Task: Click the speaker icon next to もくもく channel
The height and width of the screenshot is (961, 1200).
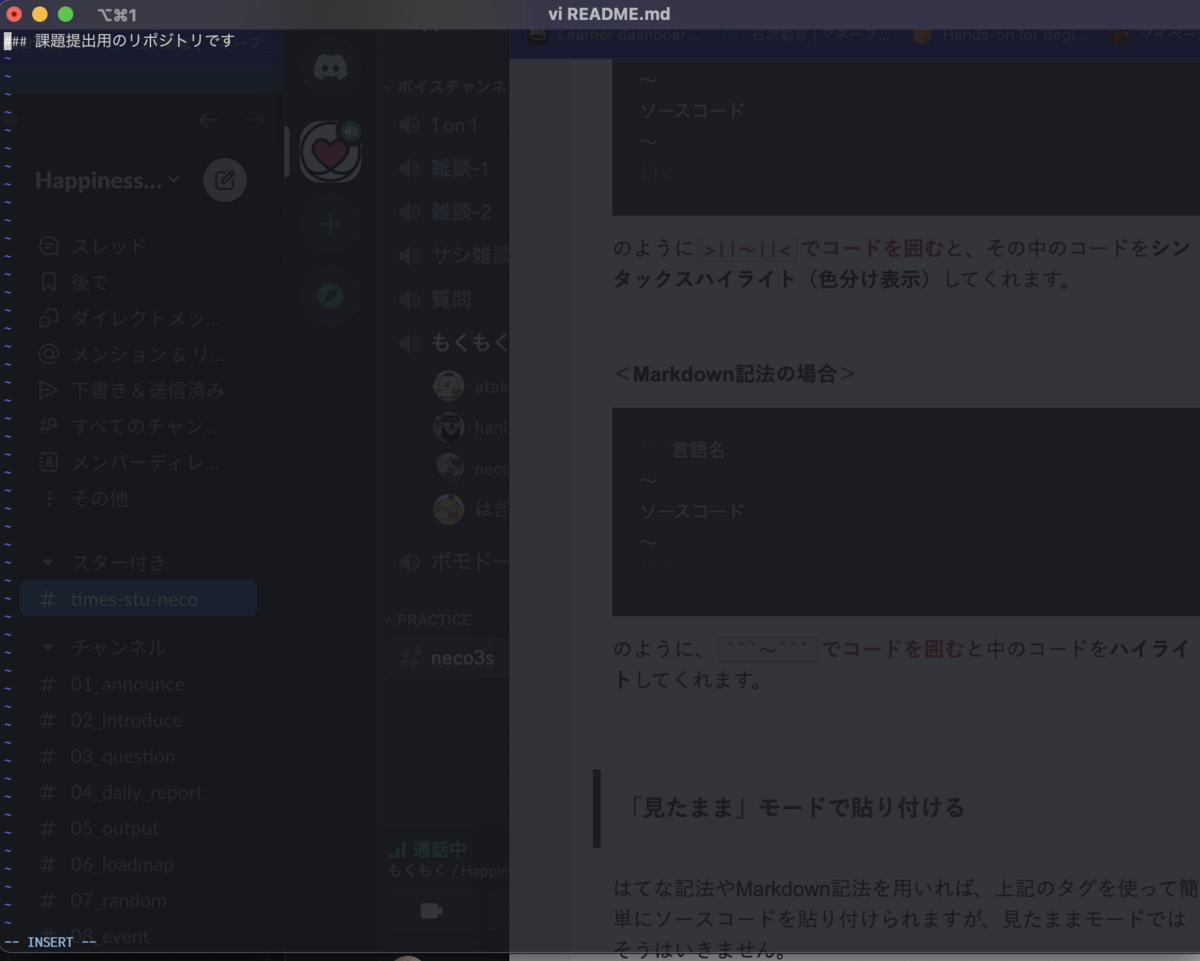Action: [409, 342]
